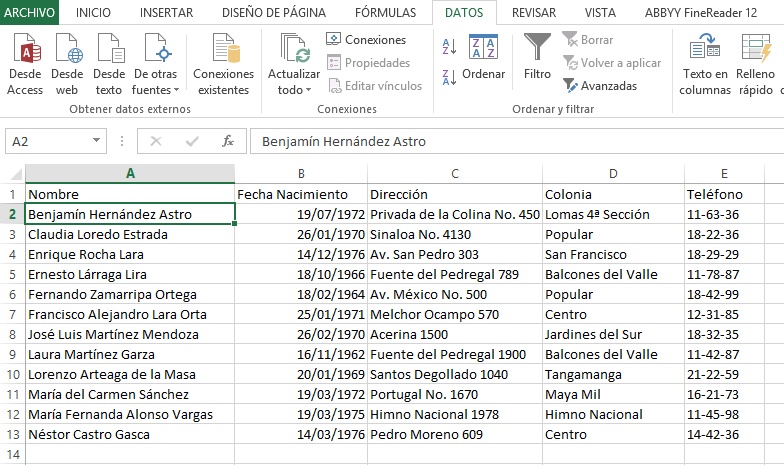Viewport: 784px width, 465px height.
Task: Click the Desde web data icon
Action: point(67,52)
